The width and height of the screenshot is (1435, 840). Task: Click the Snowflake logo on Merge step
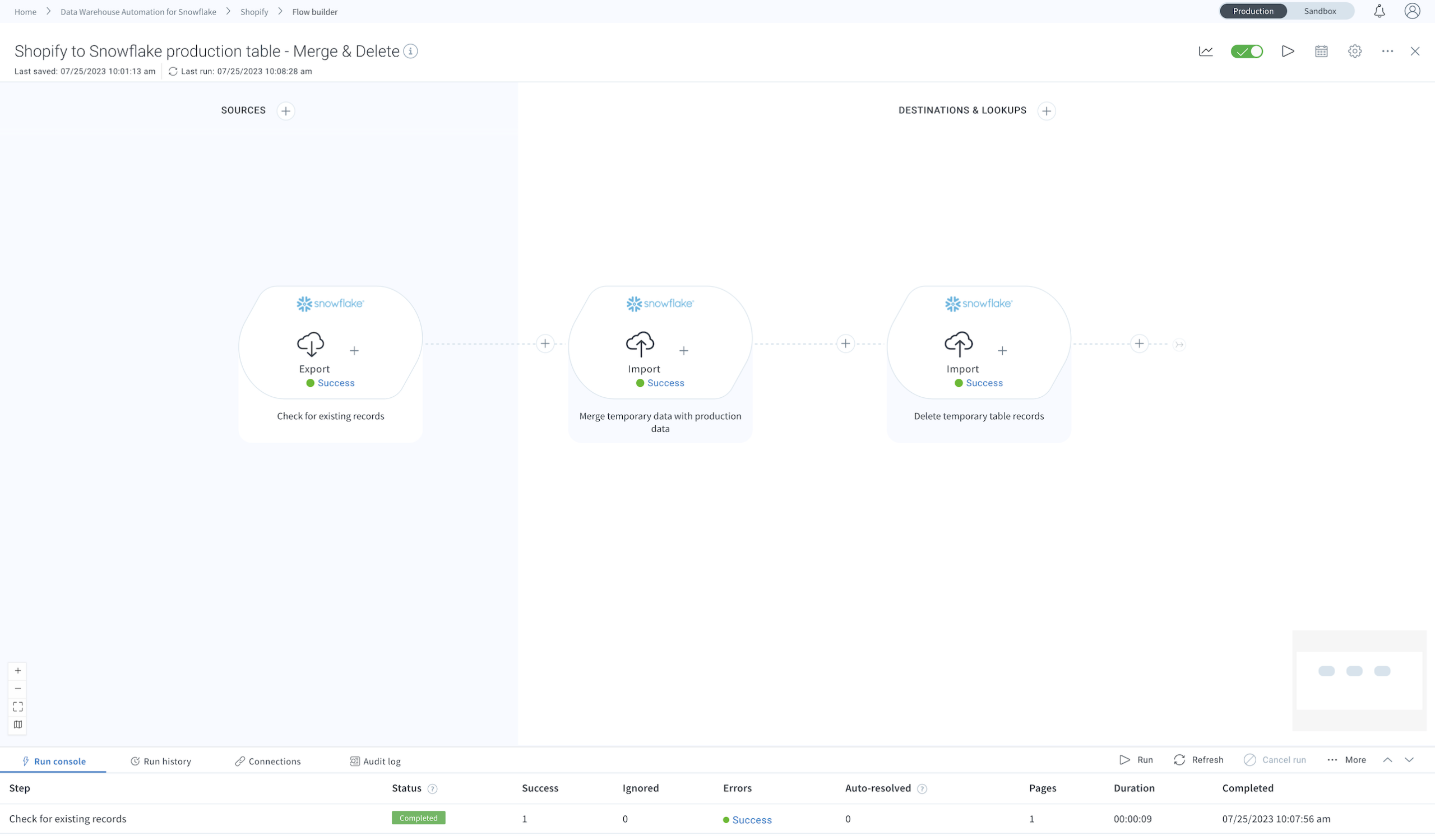click(x=660, y=304)
